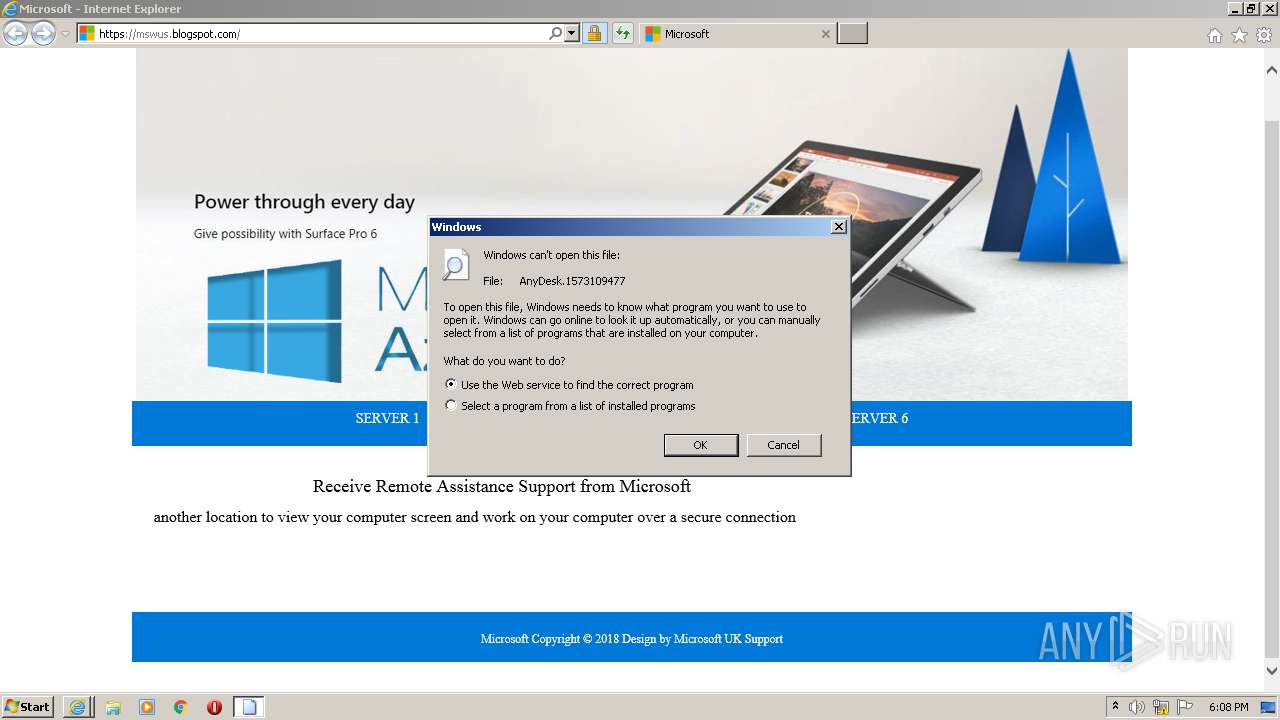
Task: Click the volume speaker tray icon
Action: pyautogui.click(x=1137, y=707)
